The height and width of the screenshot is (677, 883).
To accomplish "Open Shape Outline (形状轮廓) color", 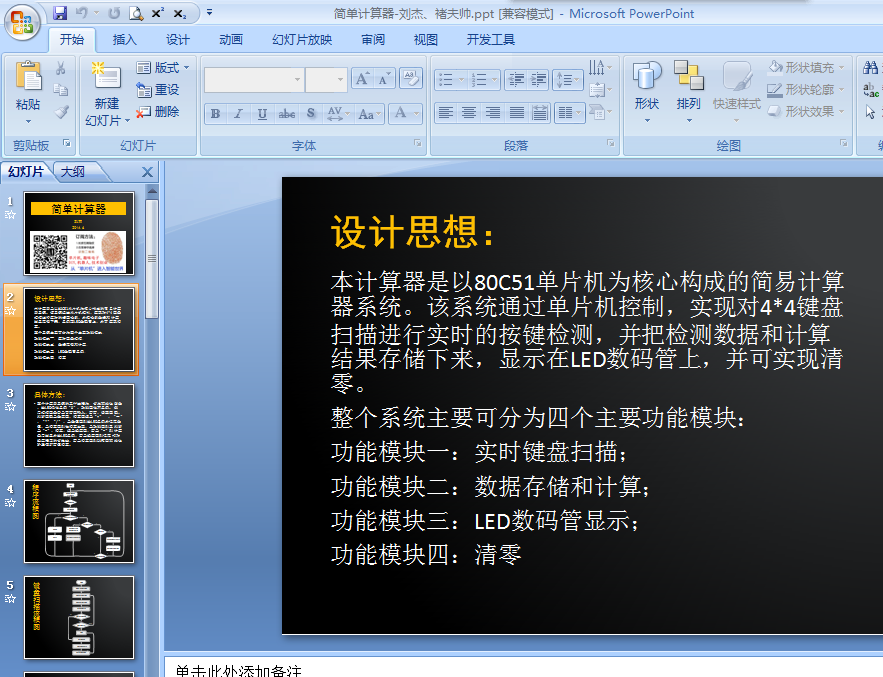I will coord(806,90).
